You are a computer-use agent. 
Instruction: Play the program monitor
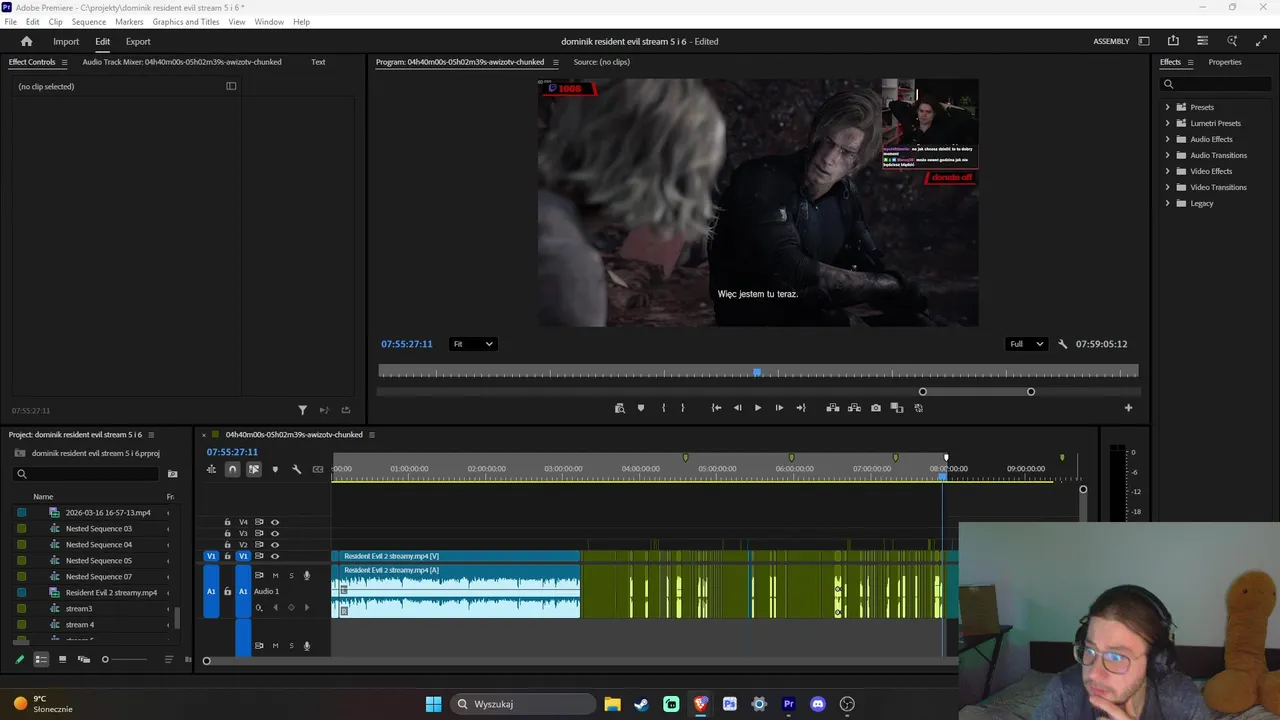click(x=758, y=408)
